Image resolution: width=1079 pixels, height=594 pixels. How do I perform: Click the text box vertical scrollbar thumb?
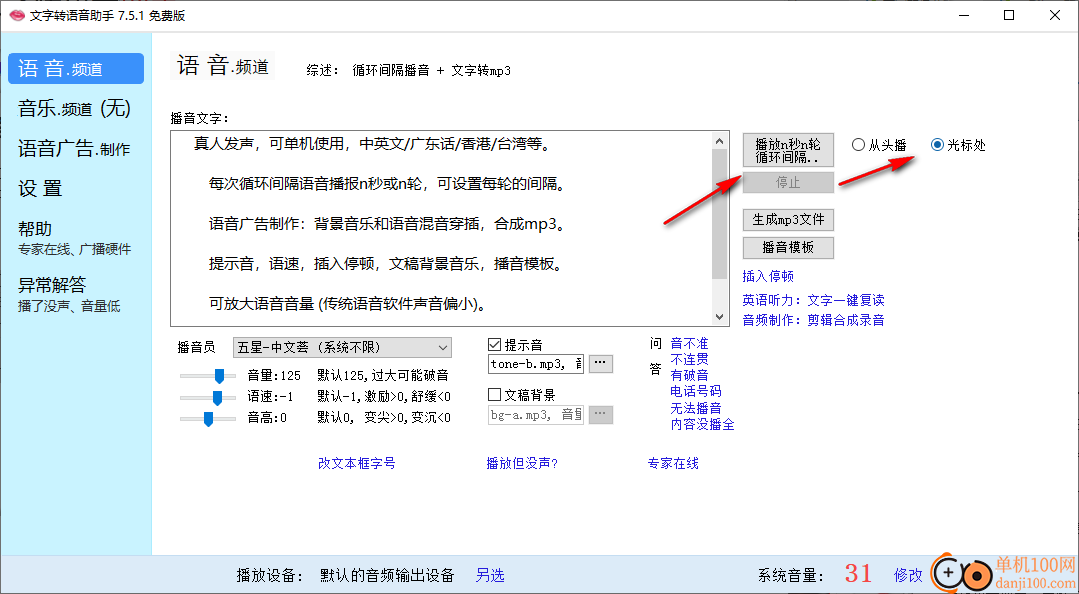pyautogui.click(x=720, y=213)
